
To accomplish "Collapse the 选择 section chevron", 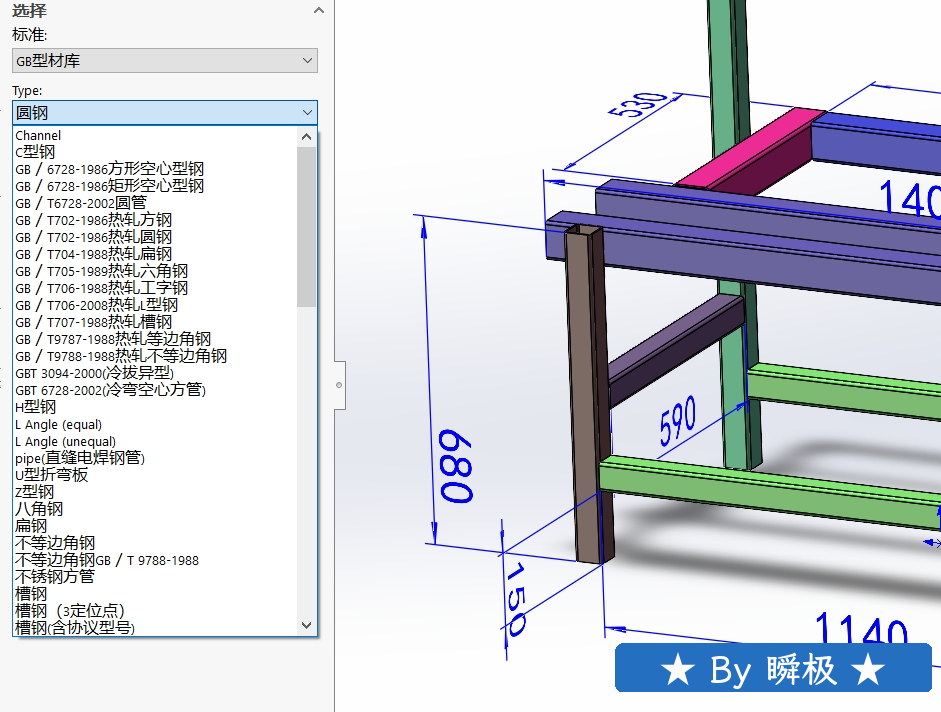I will (318, 11).
